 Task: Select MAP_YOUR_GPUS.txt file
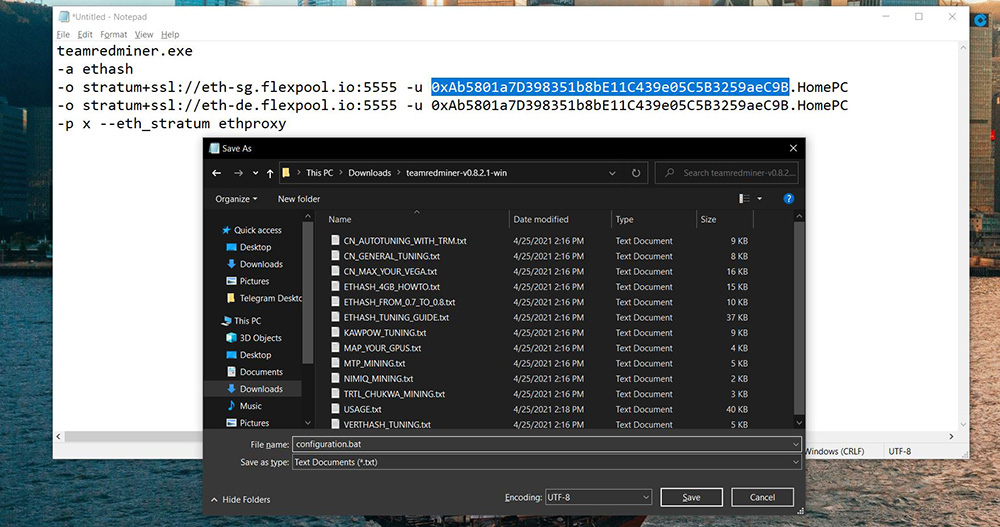tap(382, 348)
